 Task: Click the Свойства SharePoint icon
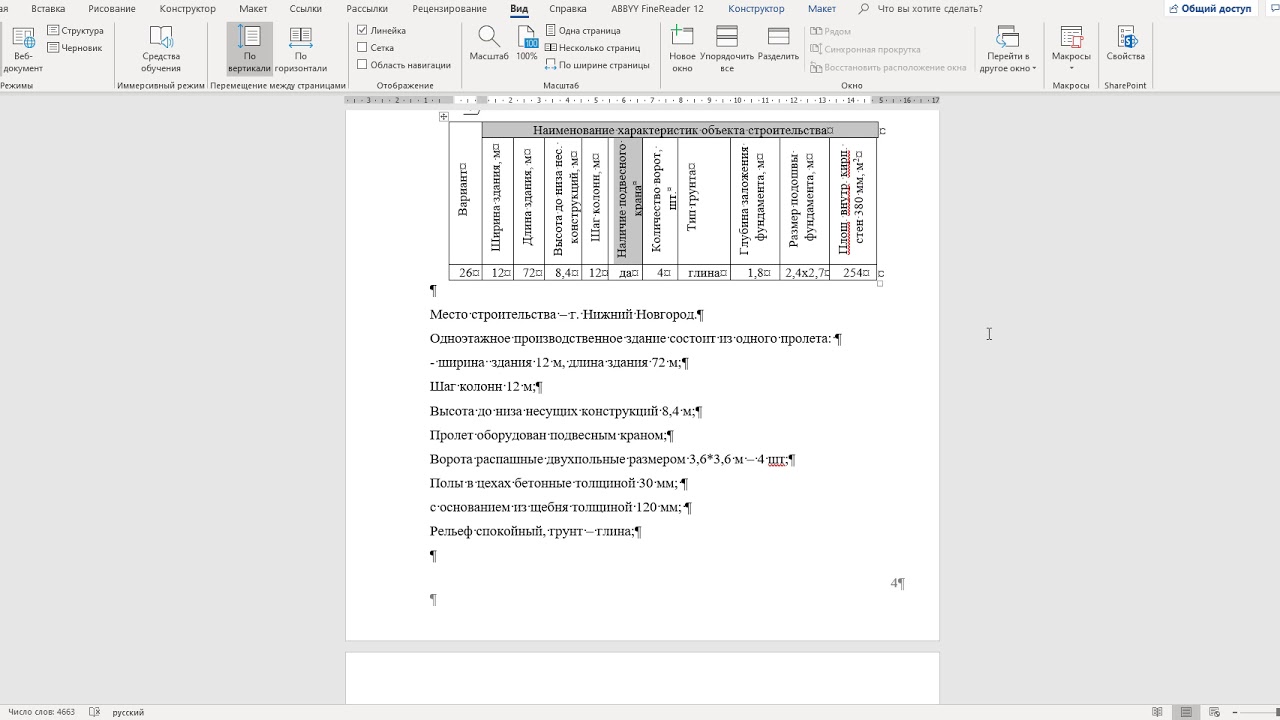[x=1125, y=46]
